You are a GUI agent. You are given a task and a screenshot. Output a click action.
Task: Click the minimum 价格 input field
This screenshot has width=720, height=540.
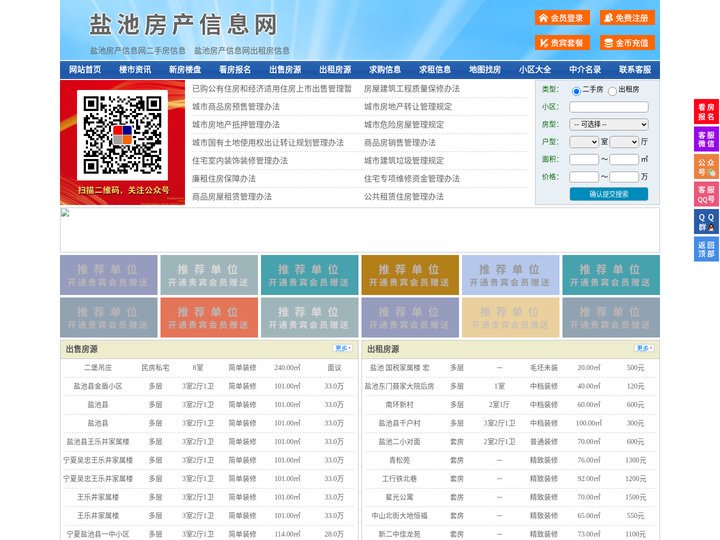point(584,177)
